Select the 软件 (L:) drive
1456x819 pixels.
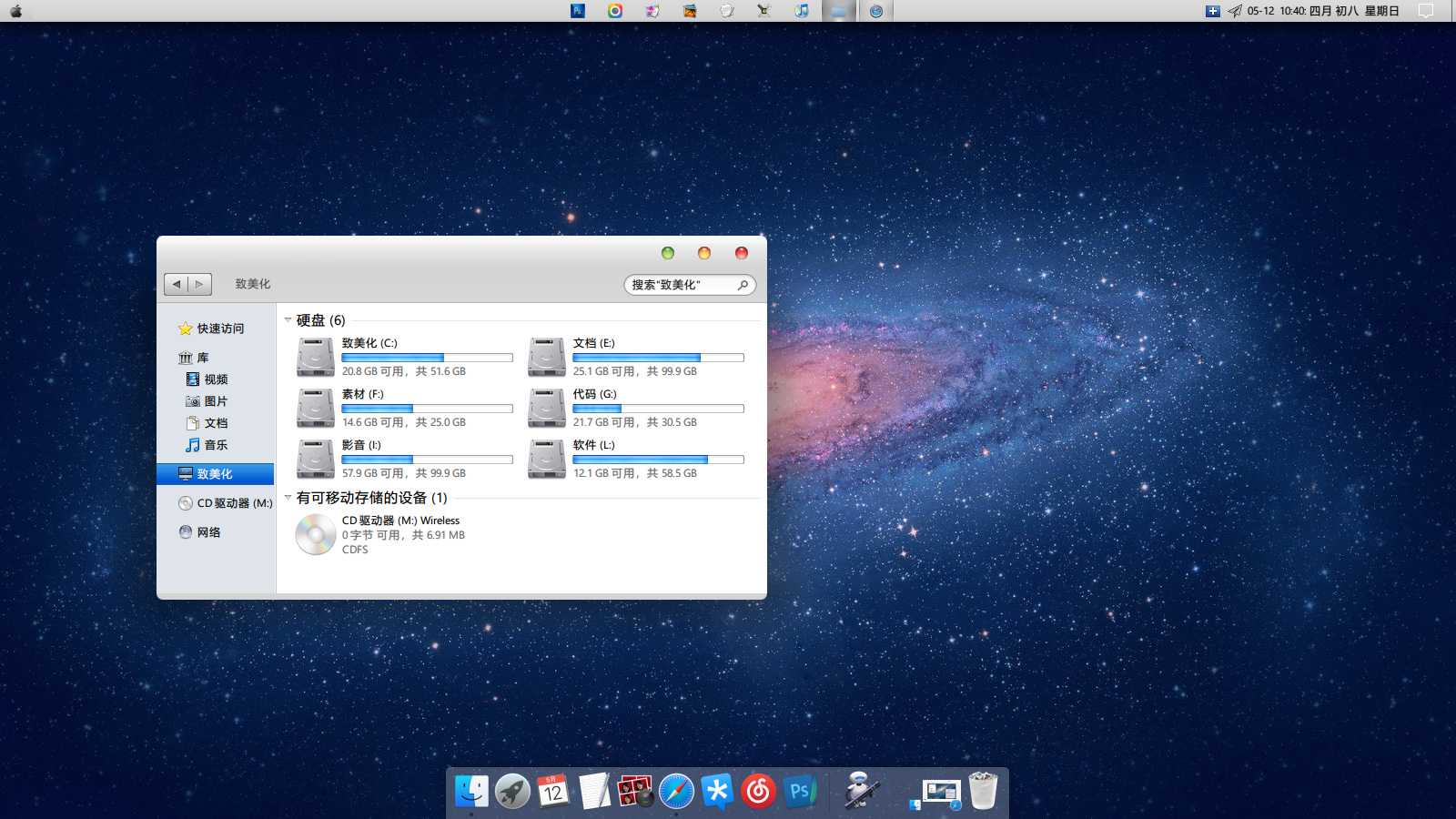coord(636,459)
